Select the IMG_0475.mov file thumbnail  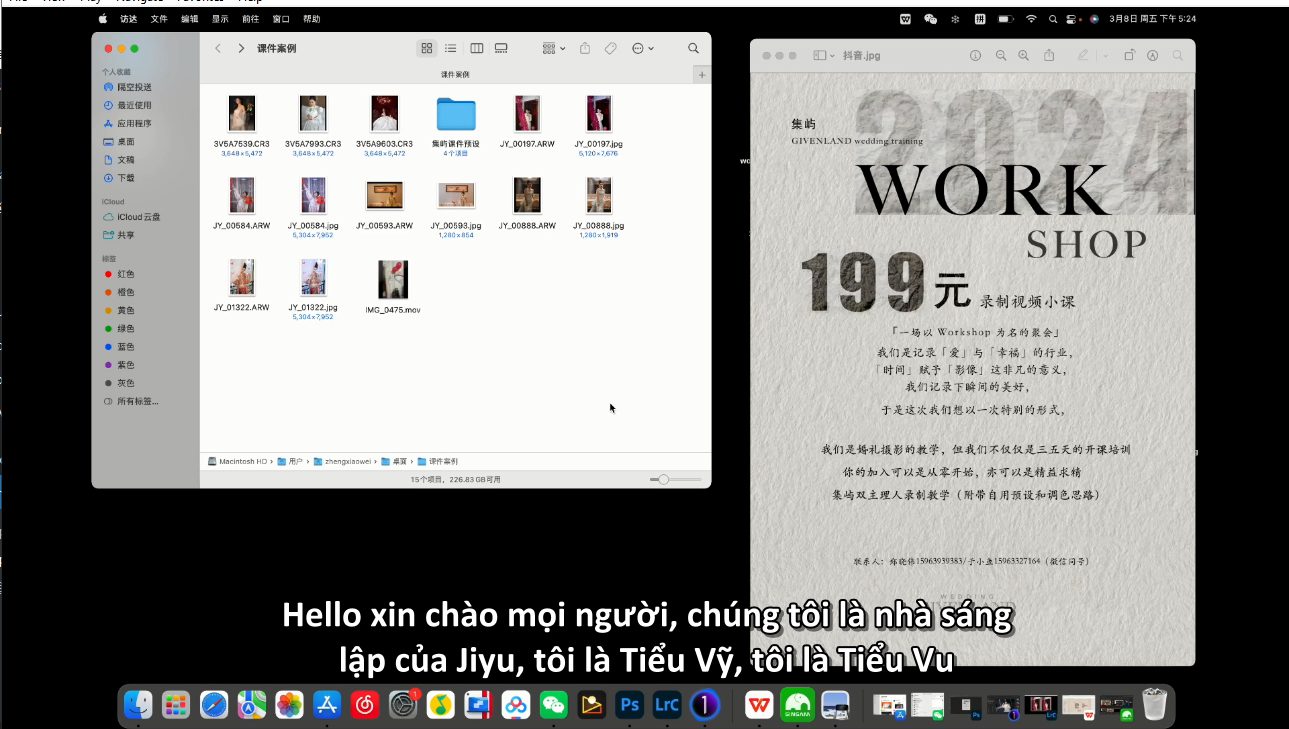pos(393,280)
